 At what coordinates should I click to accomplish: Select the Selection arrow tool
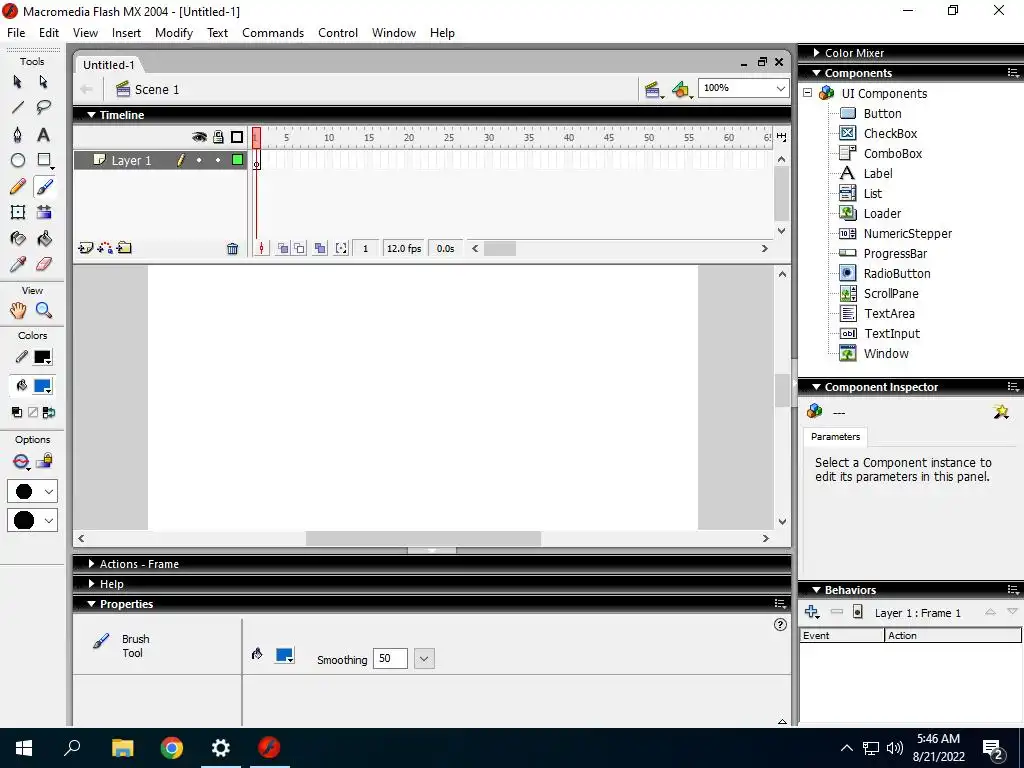(18, 82)
